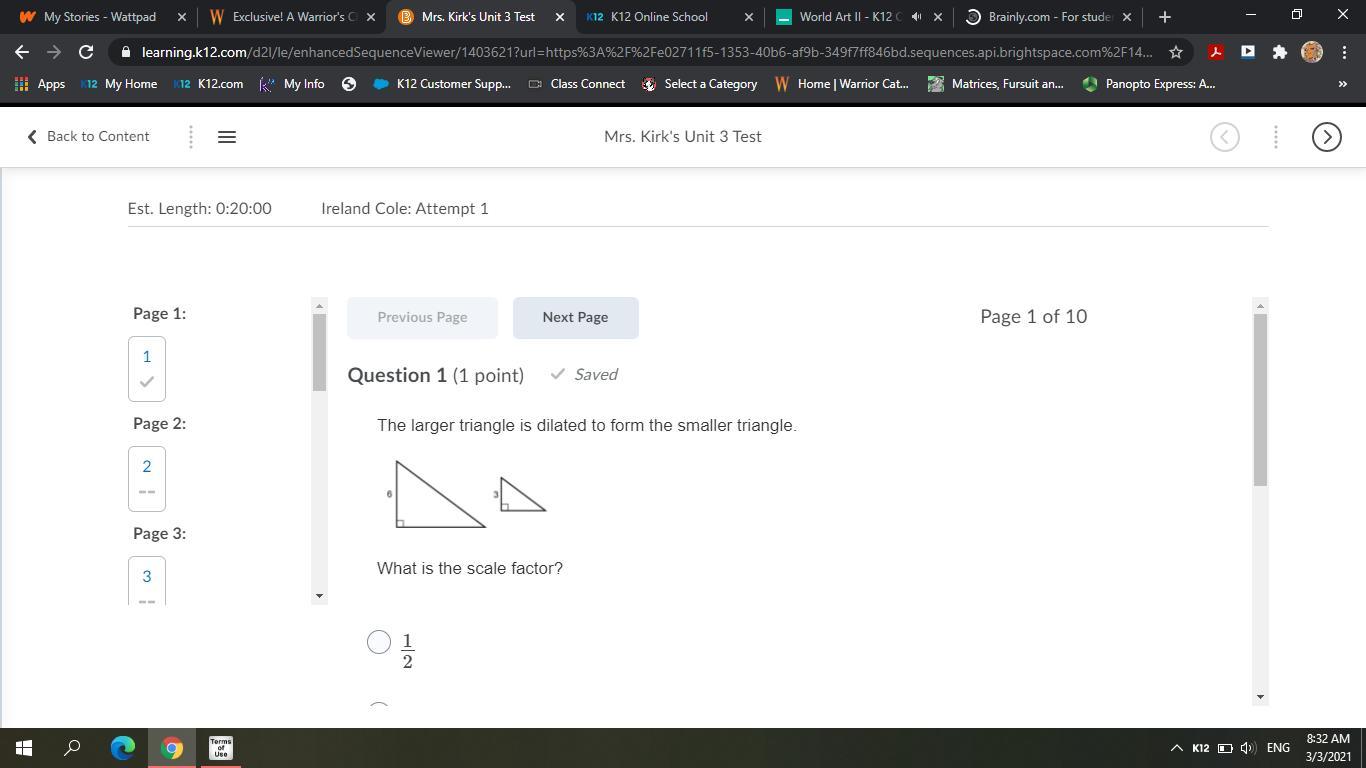1366x768 pixels.
Task: Jump to question 1 in the navigator
Action: [147, 369]
